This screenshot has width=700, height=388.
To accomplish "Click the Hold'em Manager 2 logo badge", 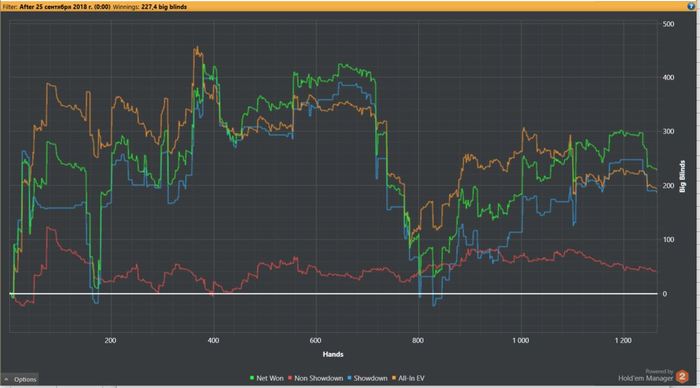I will 682,377.
